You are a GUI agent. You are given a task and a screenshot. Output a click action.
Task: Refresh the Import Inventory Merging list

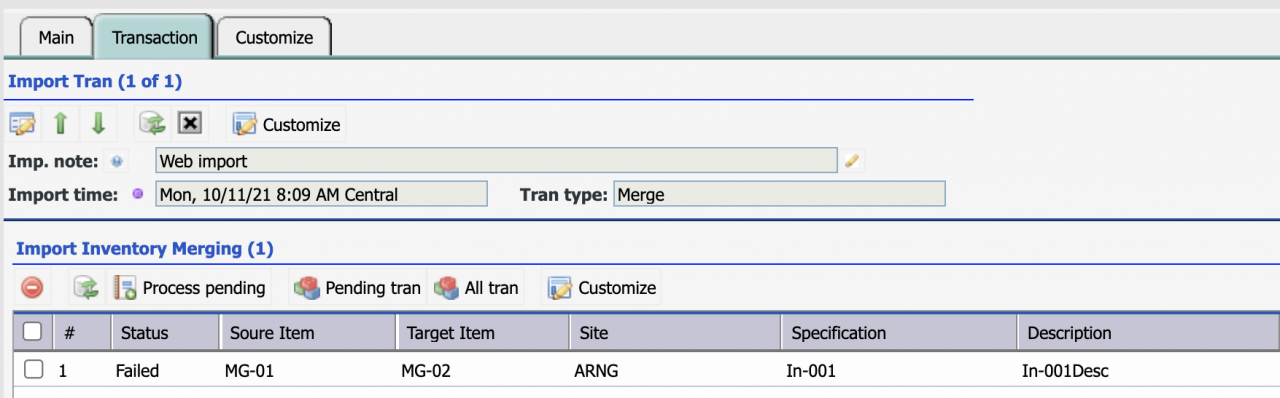(x=85, y=288)
